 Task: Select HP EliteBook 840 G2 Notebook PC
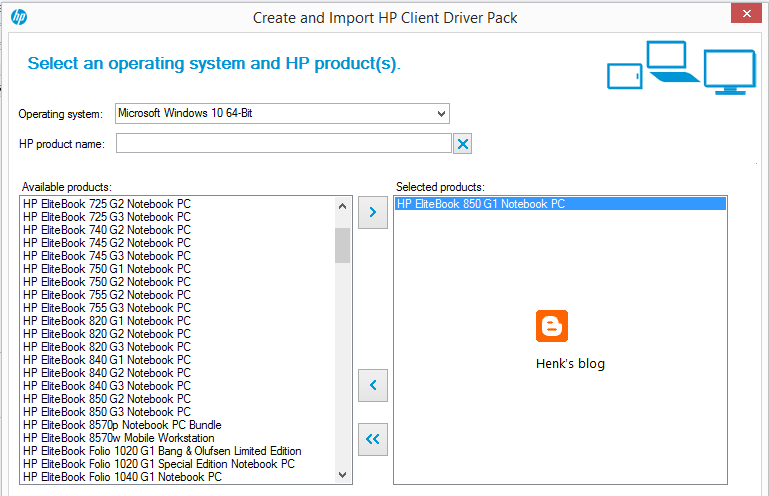tap(107, 373)
